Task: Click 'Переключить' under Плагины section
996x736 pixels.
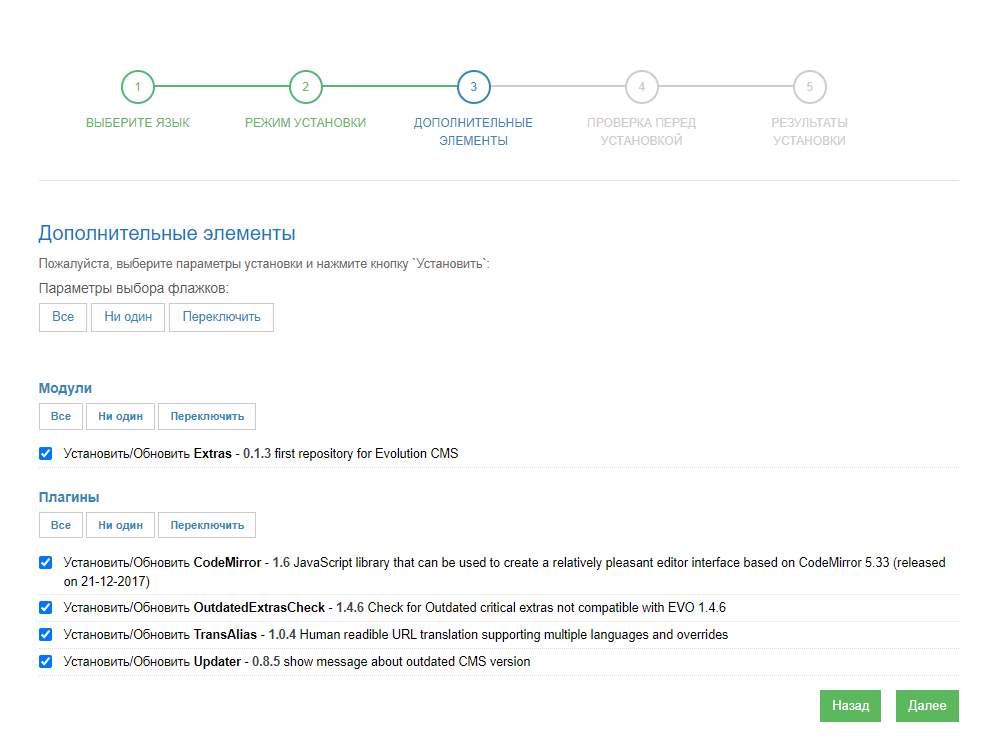Action: 207,525
